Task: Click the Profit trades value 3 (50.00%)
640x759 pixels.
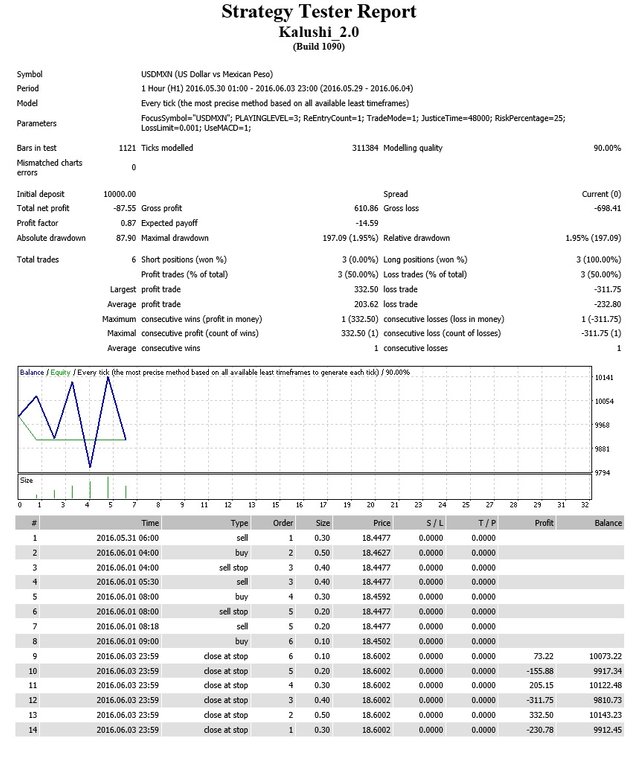Action: [358, 274]
